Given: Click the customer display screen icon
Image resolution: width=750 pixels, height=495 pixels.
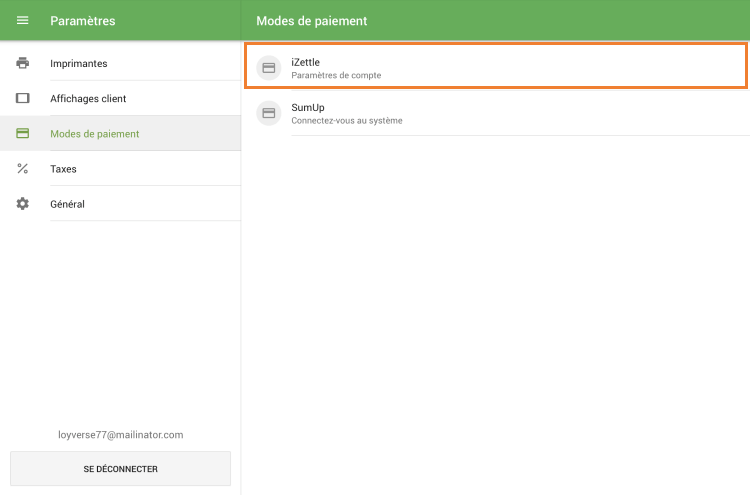Looking at the screenshot, I should 22,98.
